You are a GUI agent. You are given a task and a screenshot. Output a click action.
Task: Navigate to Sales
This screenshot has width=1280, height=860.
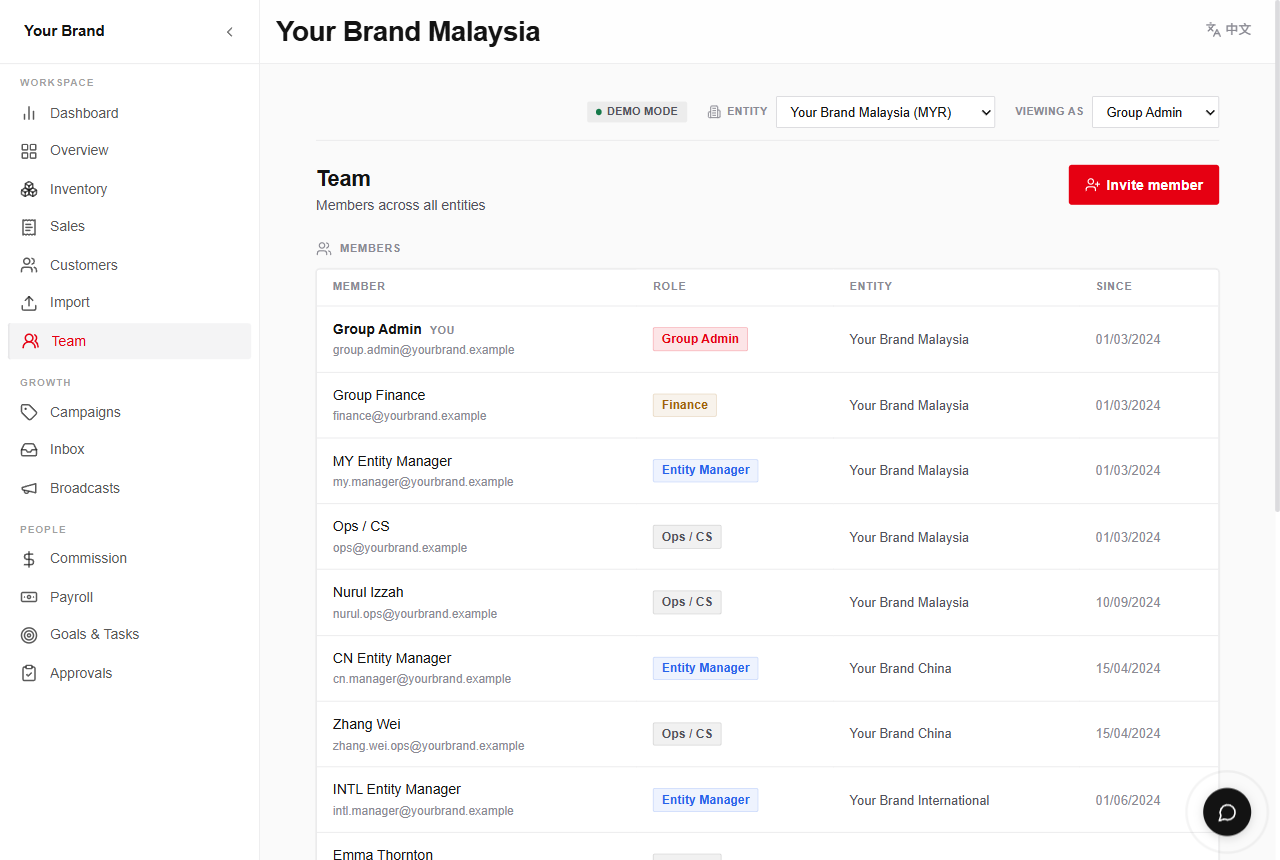pyautogui.click(x=129, y=227)
